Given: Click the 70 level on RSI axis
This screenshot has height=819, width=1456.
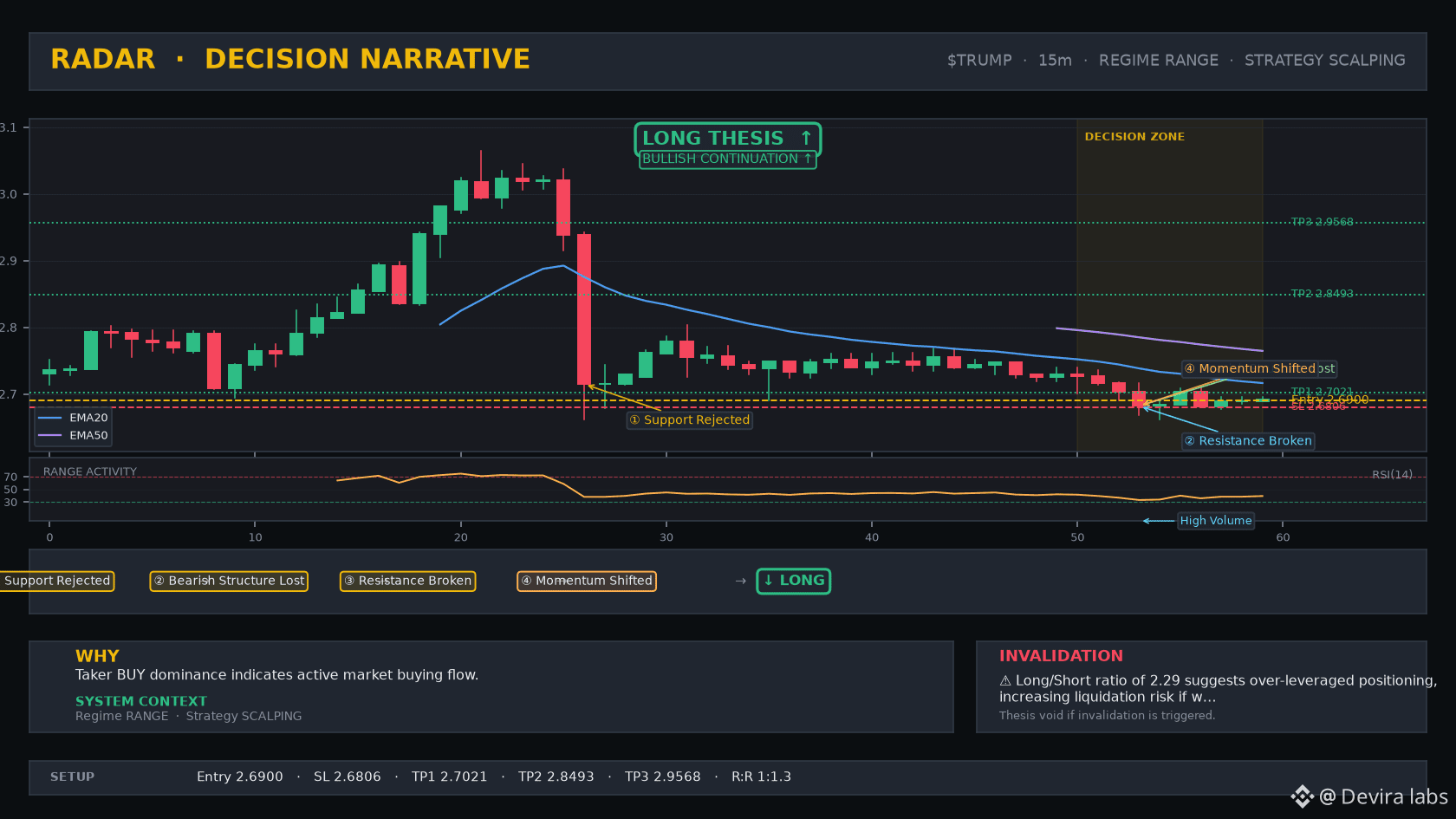Looking at the screenshot, I should (x=10, y=478).
